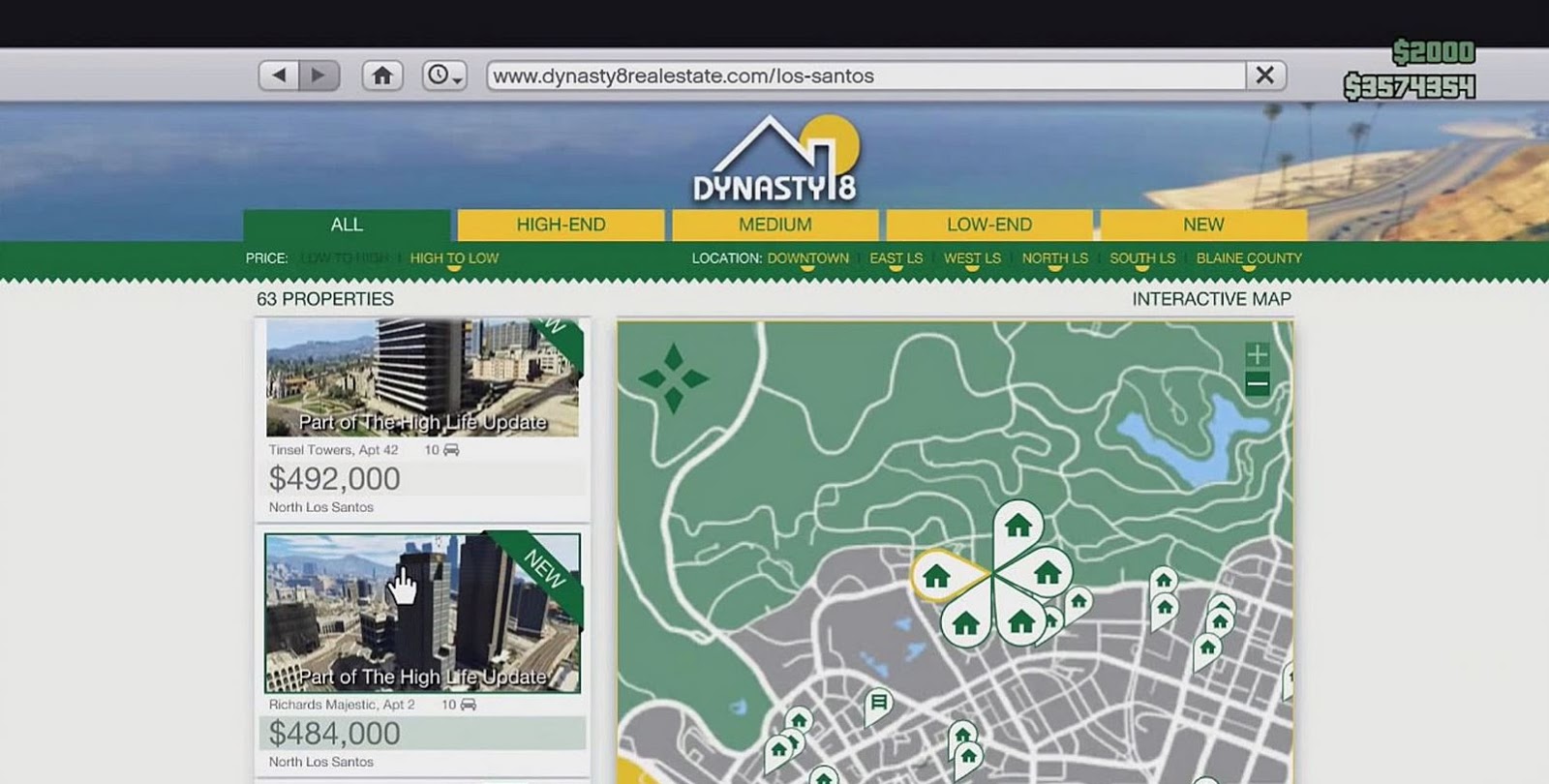The width and height of the screenshot is (1549, 784).
Task: Click the X button beside address bar
Action: point(1264,75)
